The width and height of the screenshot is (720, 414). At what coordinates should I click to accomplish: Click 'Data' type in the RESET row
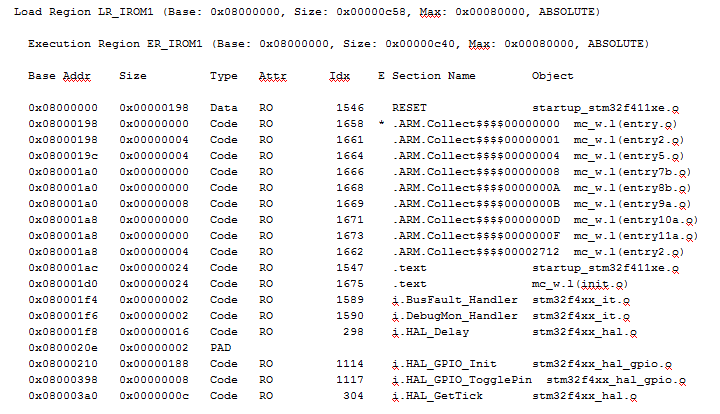click(x=224, y=108)
